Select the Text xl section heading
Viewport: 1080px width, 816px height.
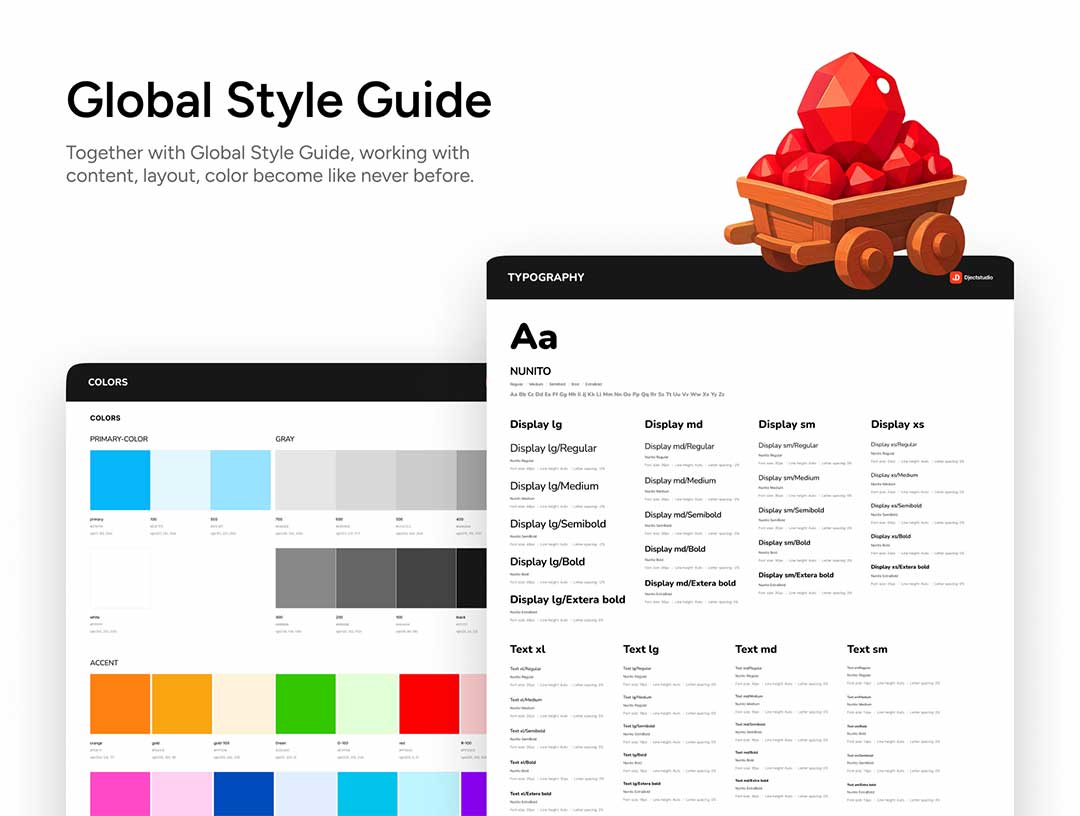point(528,649)
